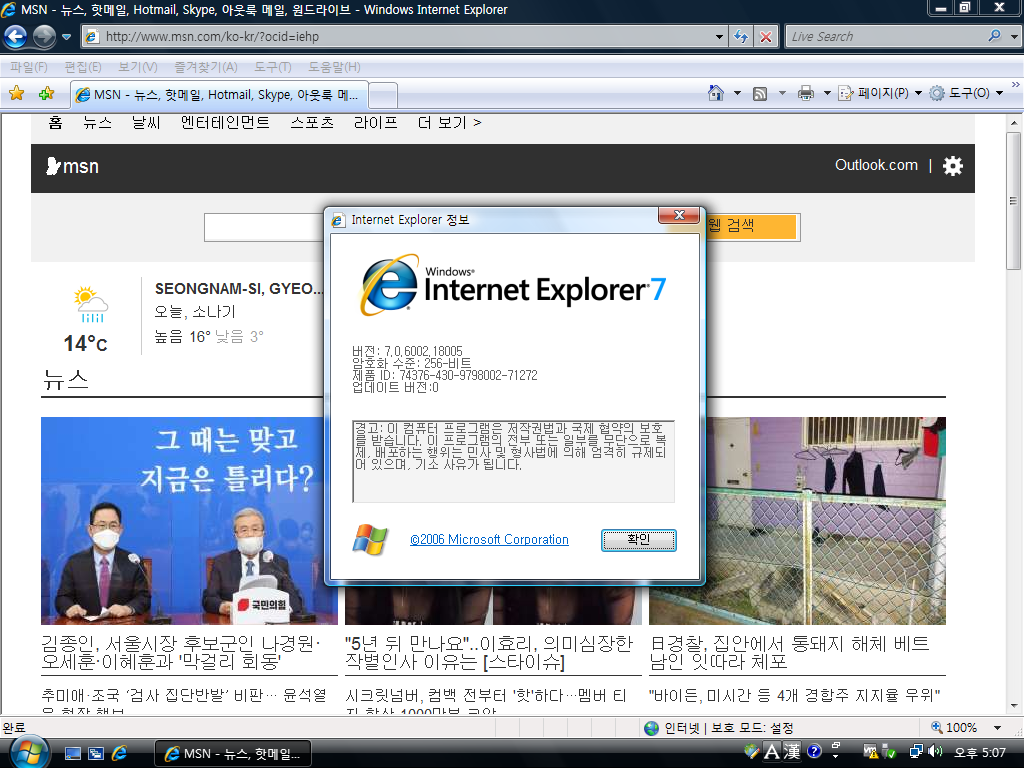Click the page vertical scrollbar thumb
Screen dimensions: 1024x768
[x=1013, y=200]
